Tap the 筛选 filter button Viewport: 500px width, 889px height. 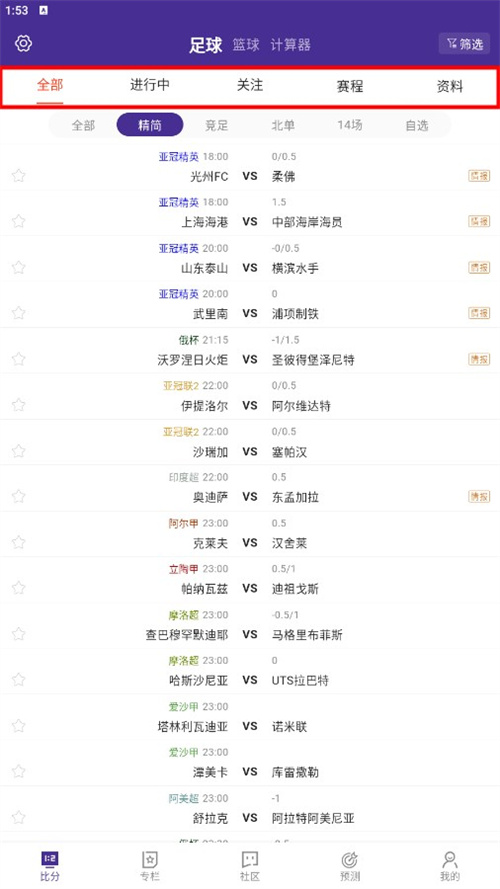[464, 44]
